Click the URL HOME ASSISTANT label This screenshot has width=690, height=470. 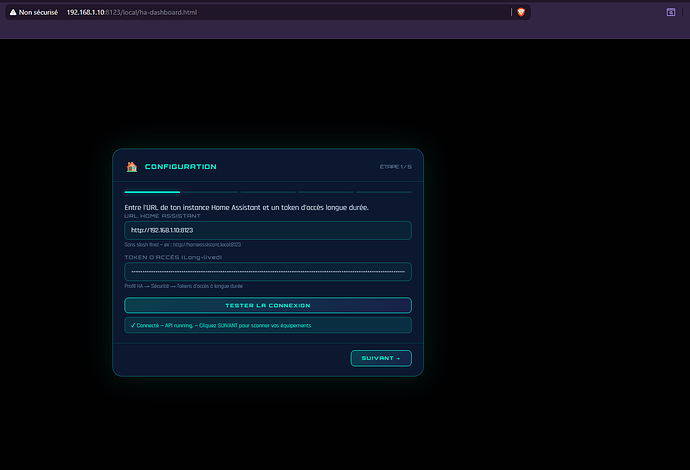pyautogui.click(x=162, y=216)
